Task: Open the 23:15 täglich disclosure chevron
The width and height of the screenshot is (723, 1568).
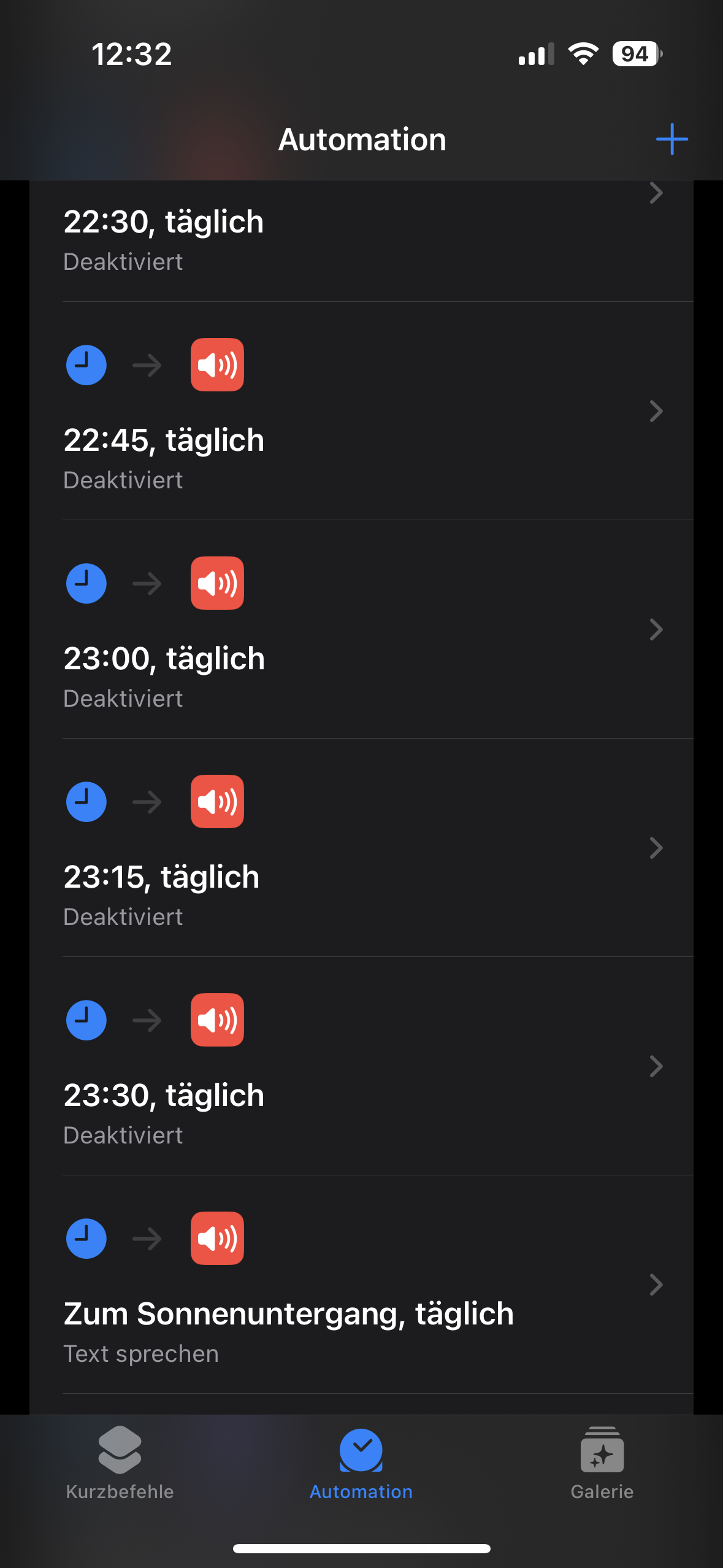Action: pyautogui.click(x=656, y=848)
